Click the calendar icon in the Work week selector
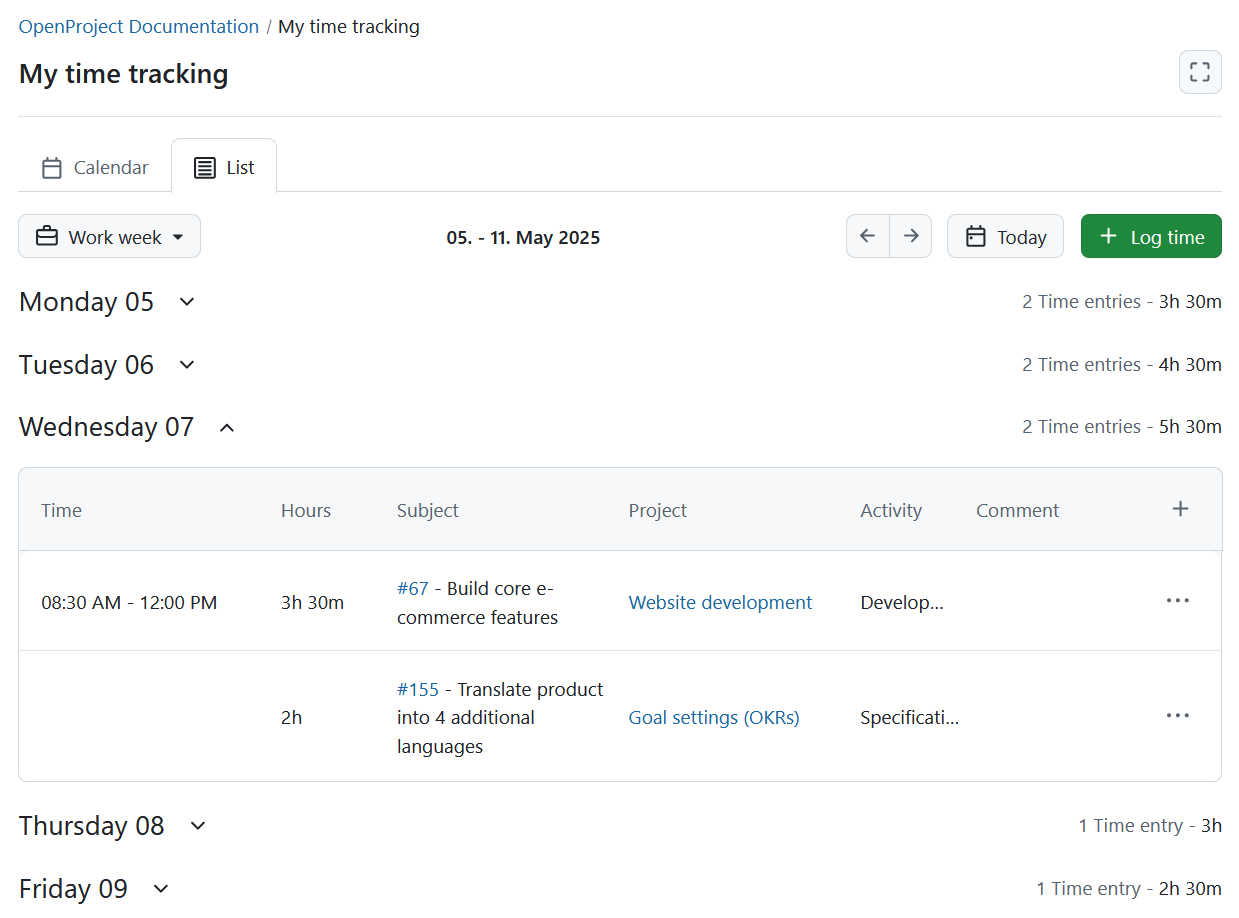Screen dimensions: 1239x918 point(46,236)
